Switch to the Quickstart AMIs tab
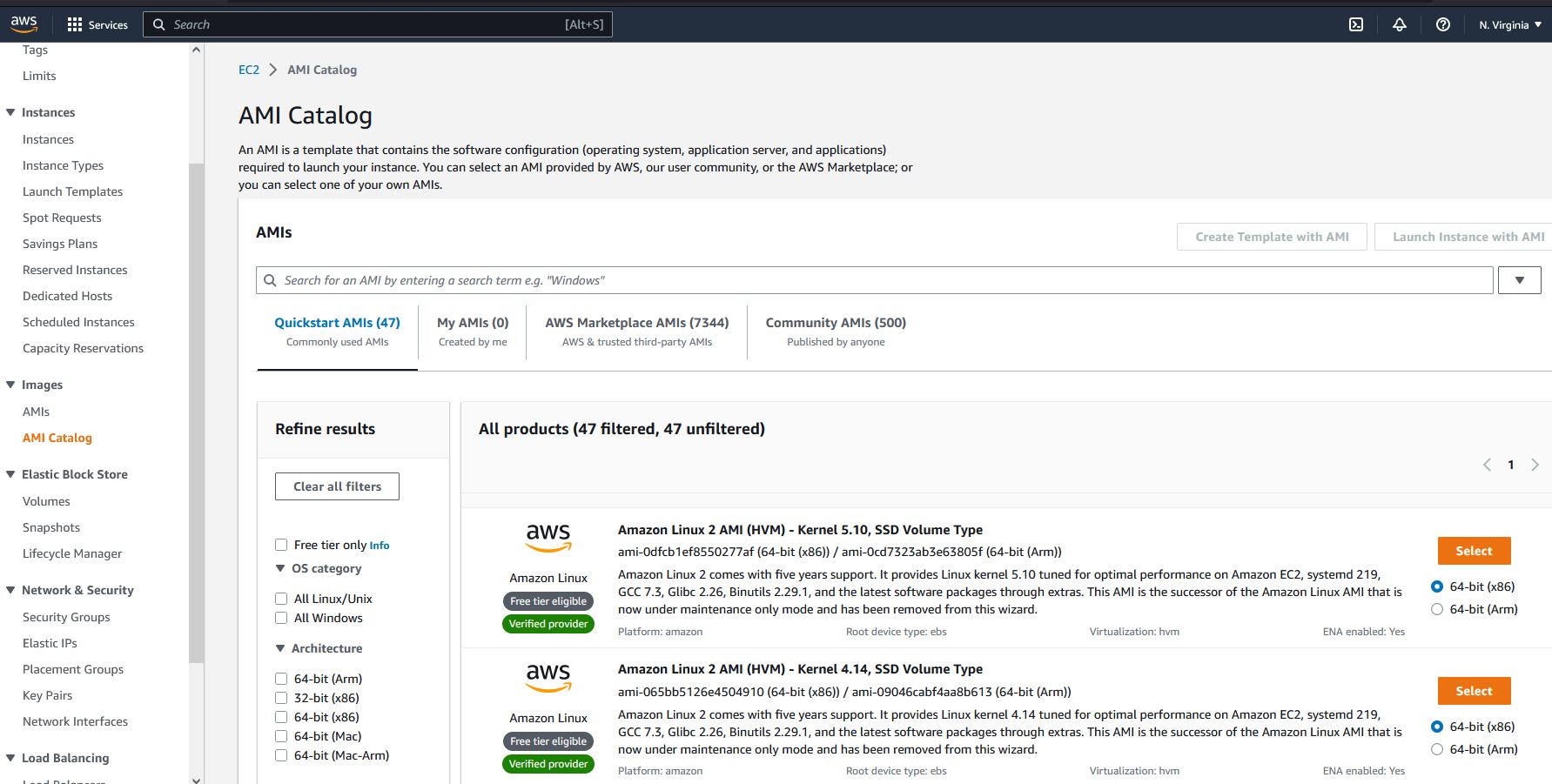 pyautogui.click(x=337, y=332)
